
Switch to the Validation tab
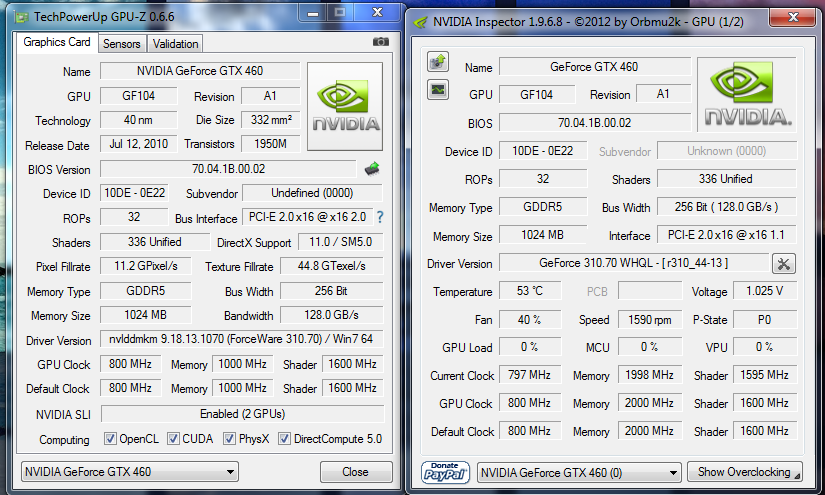click(x=175, y=44)
